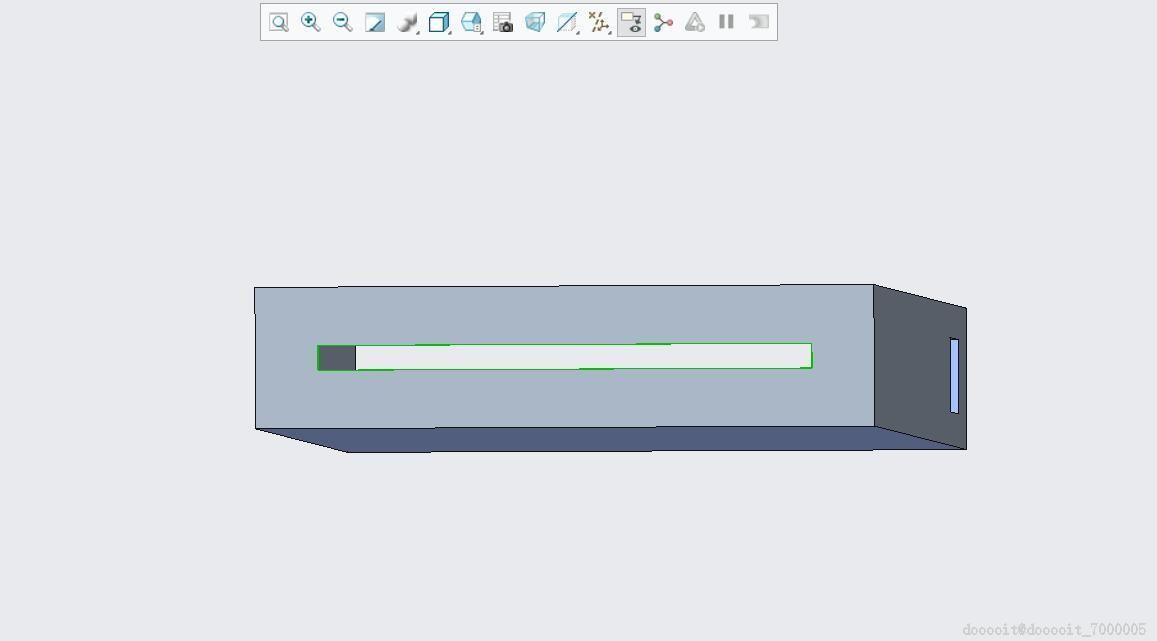Image resolution: width=1157 pixels, height=641 pixels.
Task: Select the Zoom In tool
Action: tap(311, 22)
